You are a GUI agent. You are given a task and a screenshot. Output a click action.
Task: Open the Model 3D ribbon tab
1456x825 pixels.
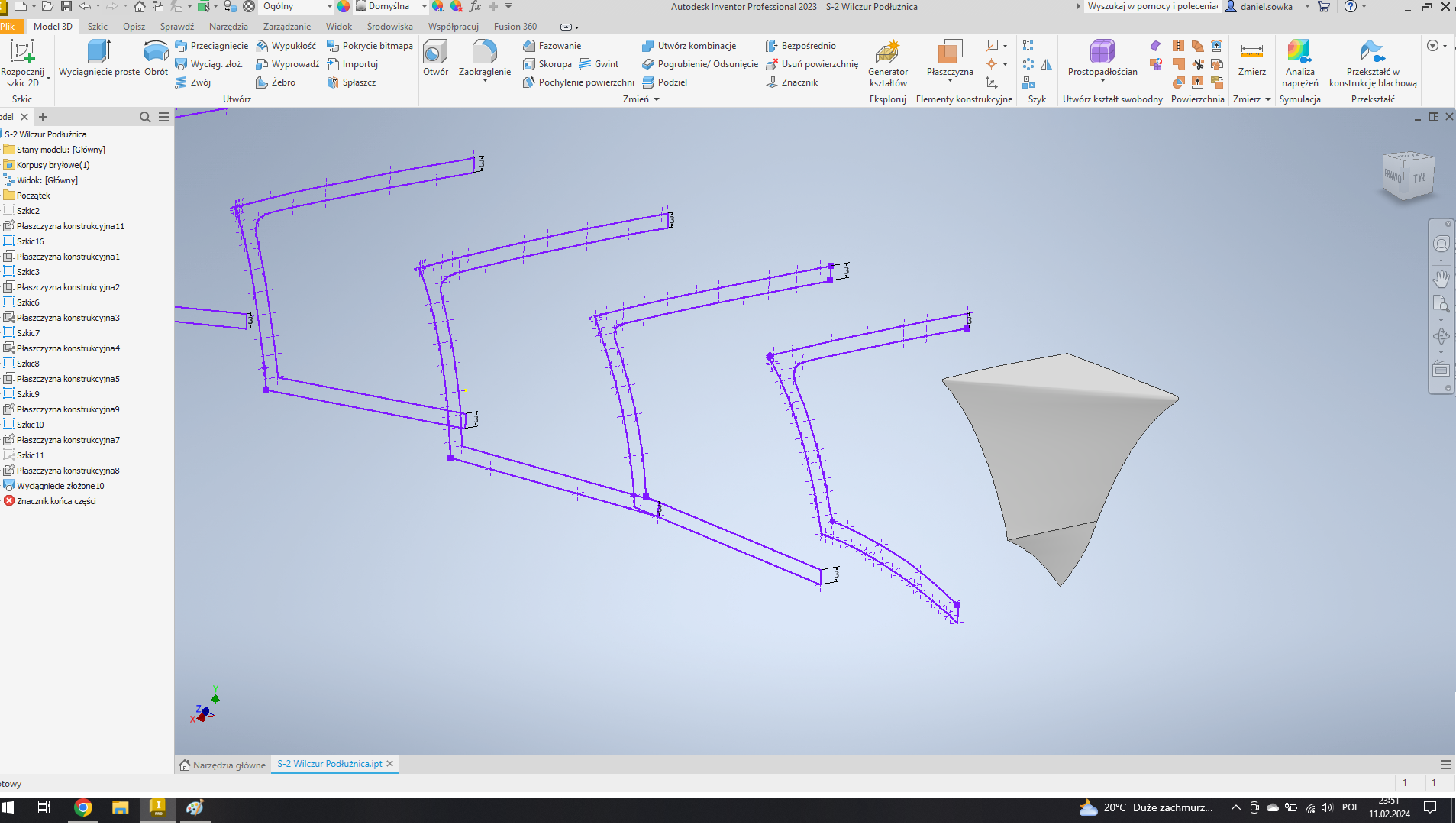[53, 27]
